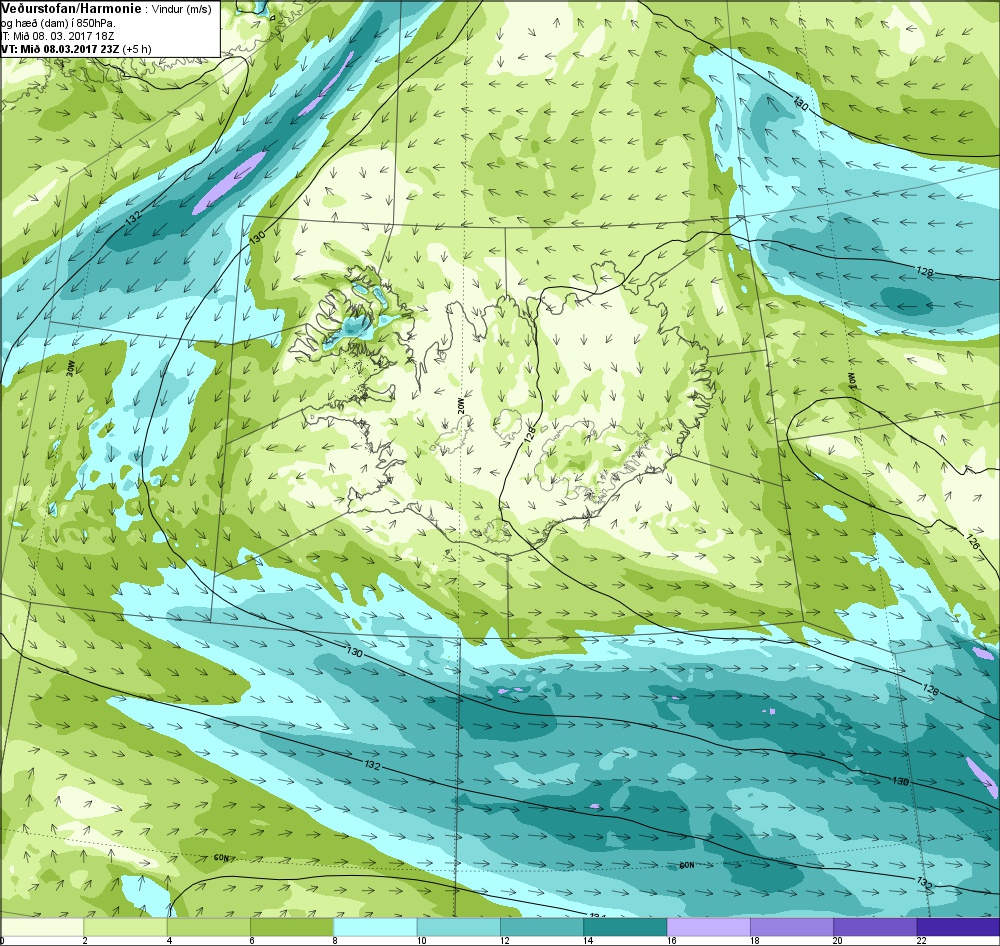Click the teal legend swatch between 12 and 14

pos(541,926)
